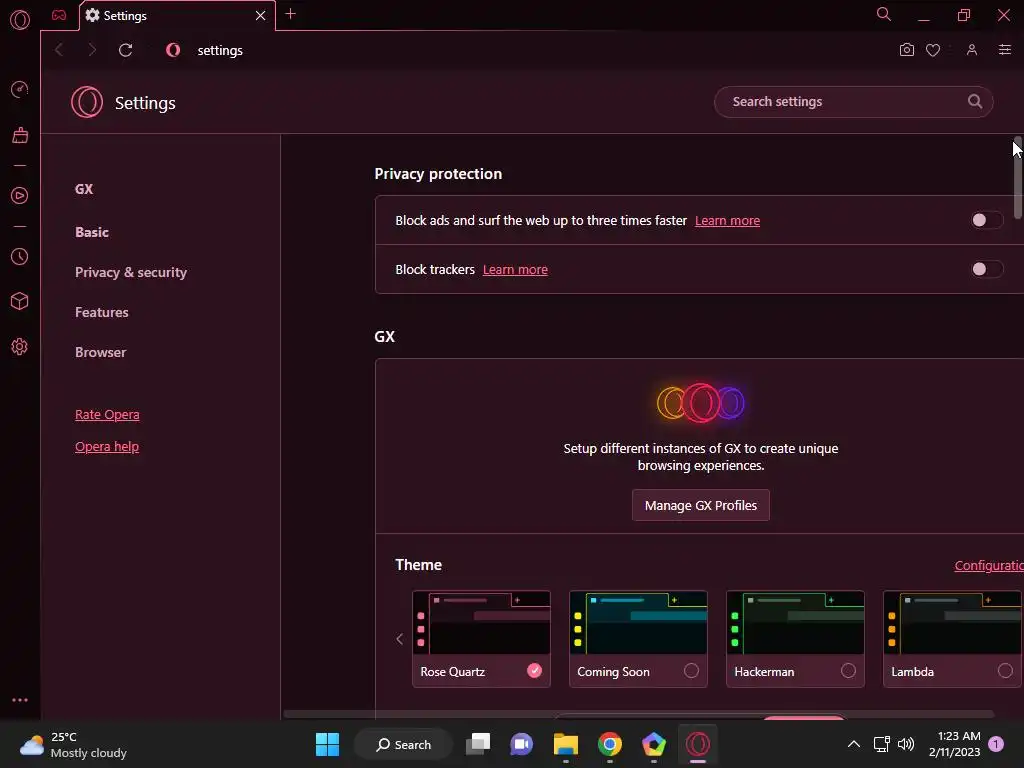Open the sidebar three-dots options
Image resolution: width=1024 pixels, height=768 pixels.
point(20,700)
